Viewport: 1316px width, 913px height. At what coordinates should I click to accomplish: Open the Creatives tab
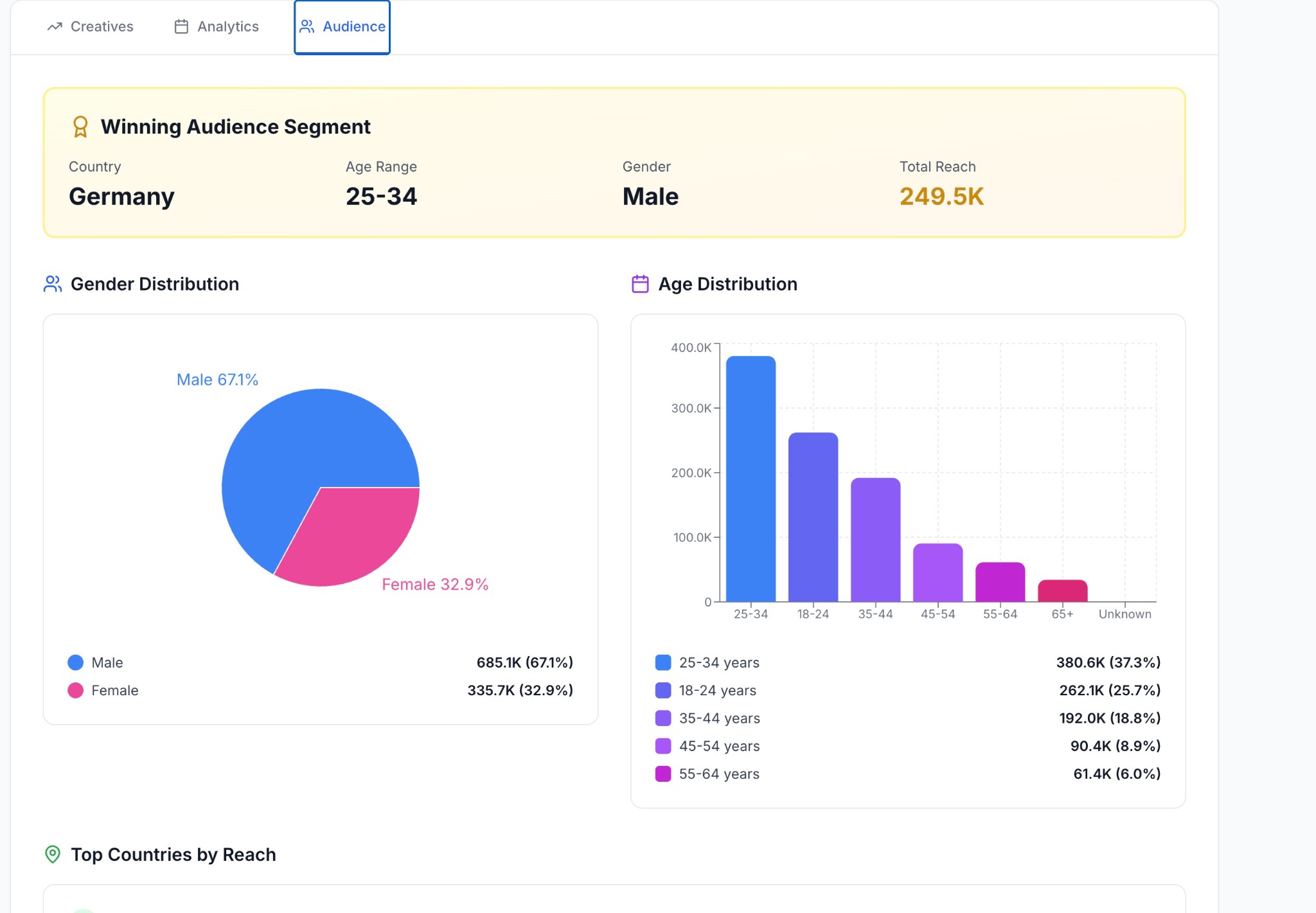pos(102,26)
